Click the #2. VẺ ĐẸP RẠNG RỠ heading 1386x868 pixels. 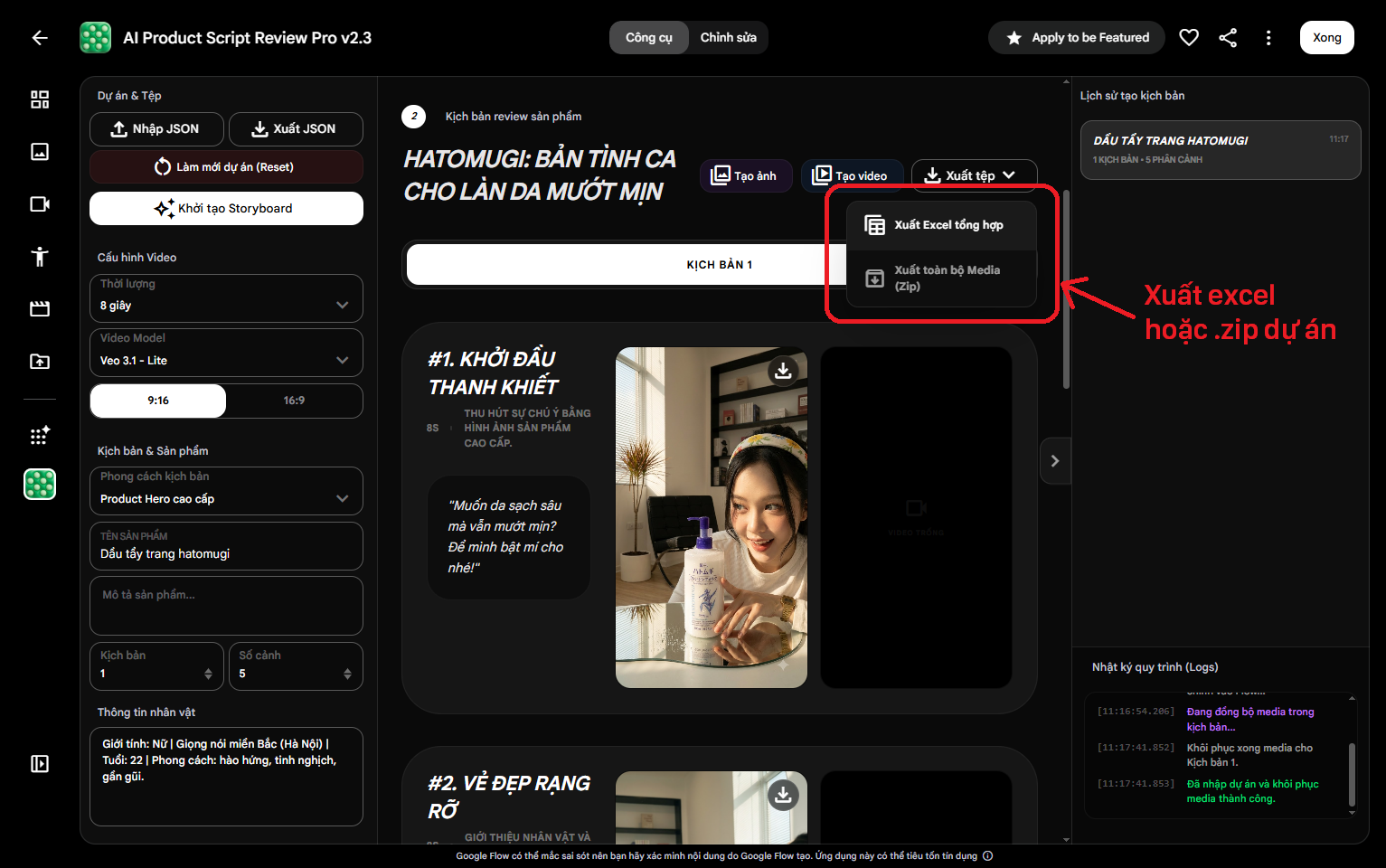pyautogui.click(x=509, y=797)
